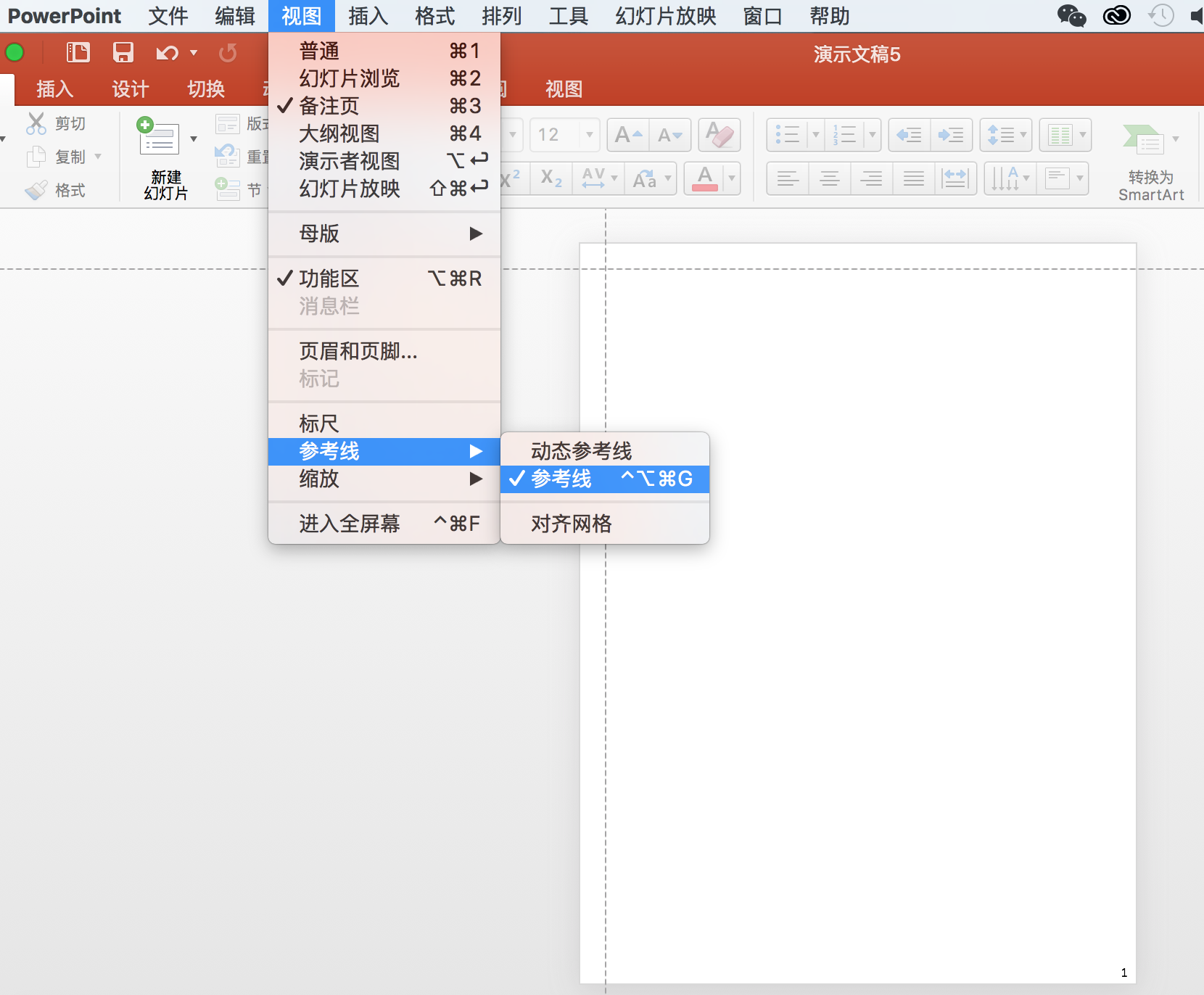Choose 进入全屏幕 full screen entry
The image size is (1204, 995).
pyautogui.click(x=384, y=524)
